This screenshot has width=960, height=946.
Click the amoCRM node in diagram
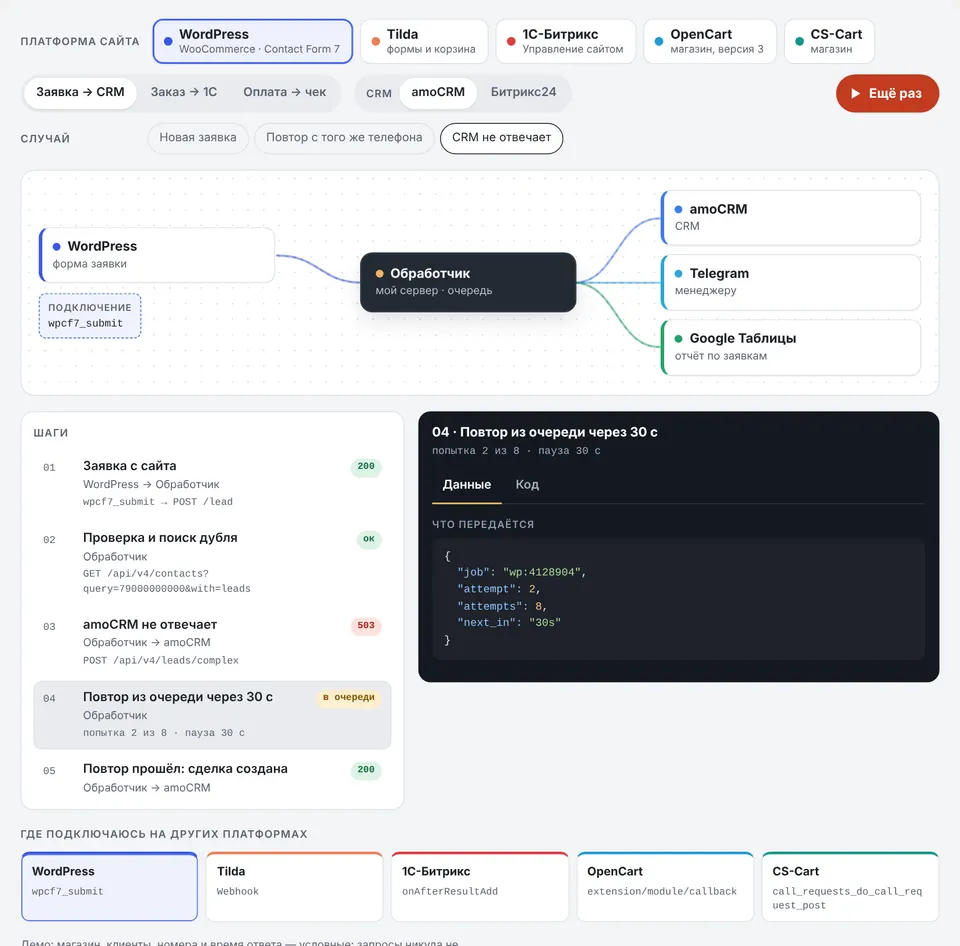(791, 217)
